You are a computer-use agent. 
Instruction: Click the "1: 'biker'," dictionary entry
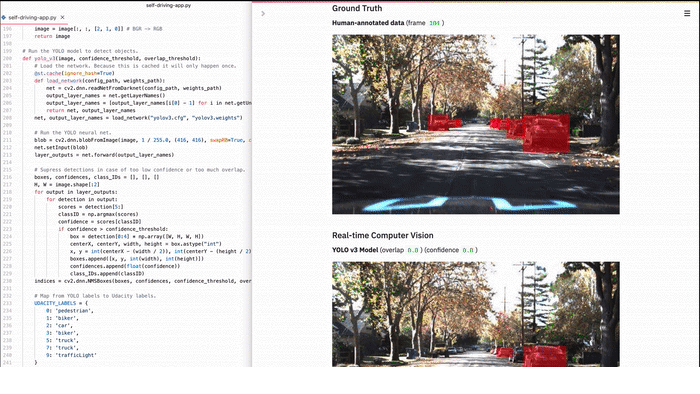point(62,318)
